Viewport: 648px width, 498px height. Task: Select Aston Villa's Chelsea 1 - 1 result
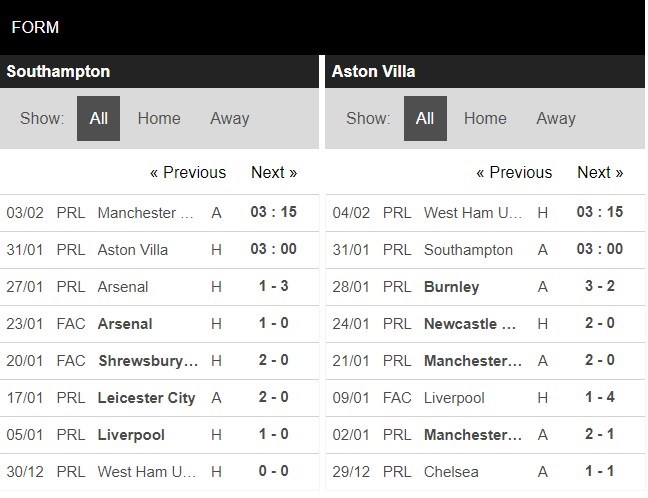[x=485, y=472]
